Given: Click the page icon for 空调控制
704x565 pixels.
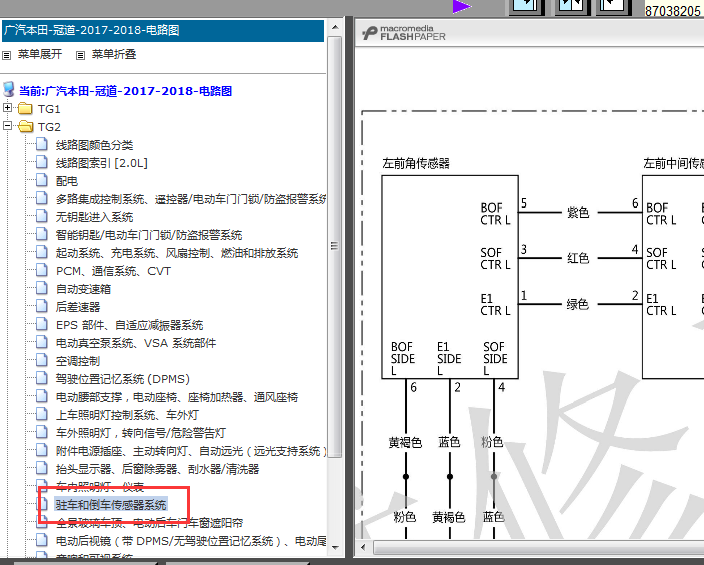Looking at the screenshot, I should point(42,360).
